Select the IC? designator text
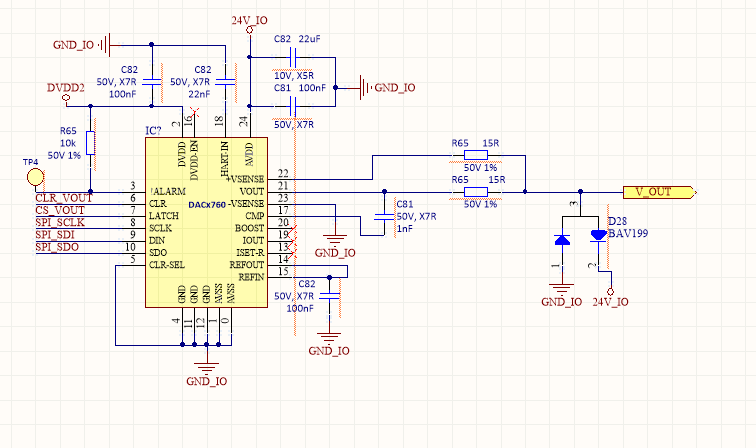The image size is (756, 448). [153, 131]
